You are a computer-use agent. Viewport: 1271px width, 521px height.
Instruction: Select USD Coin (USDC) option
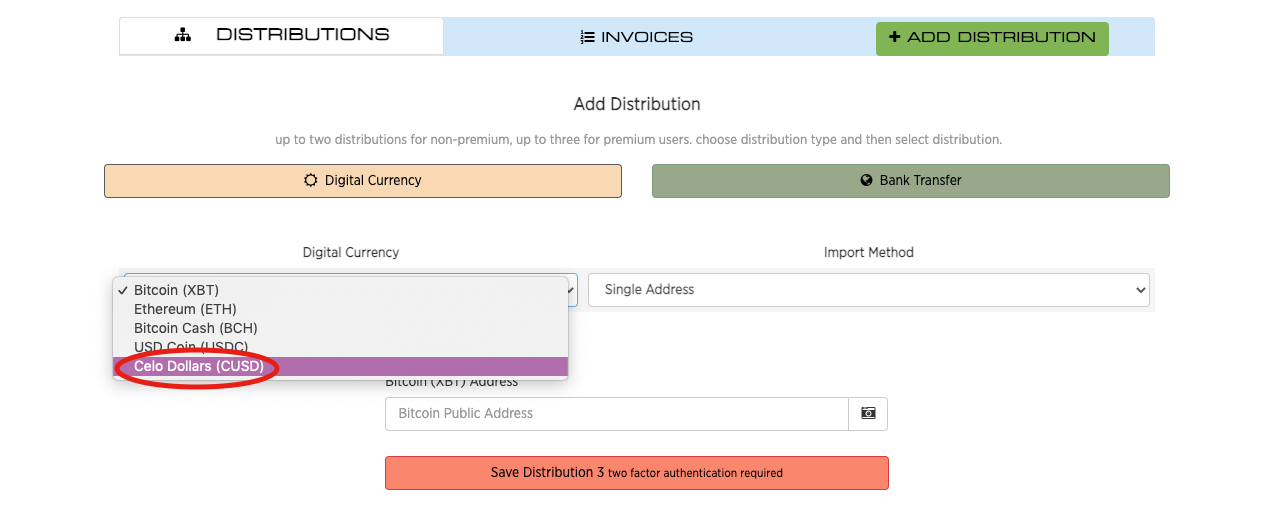[191, 347]
